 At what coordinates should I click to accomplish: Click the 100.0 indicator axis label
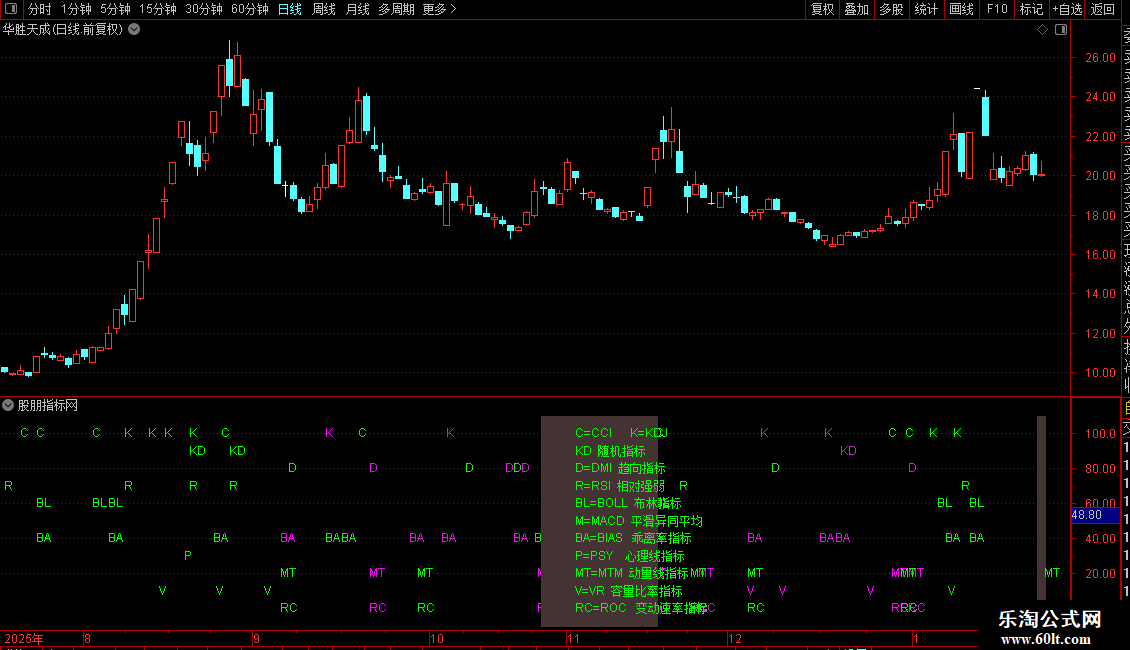[x=1100, y=434]
